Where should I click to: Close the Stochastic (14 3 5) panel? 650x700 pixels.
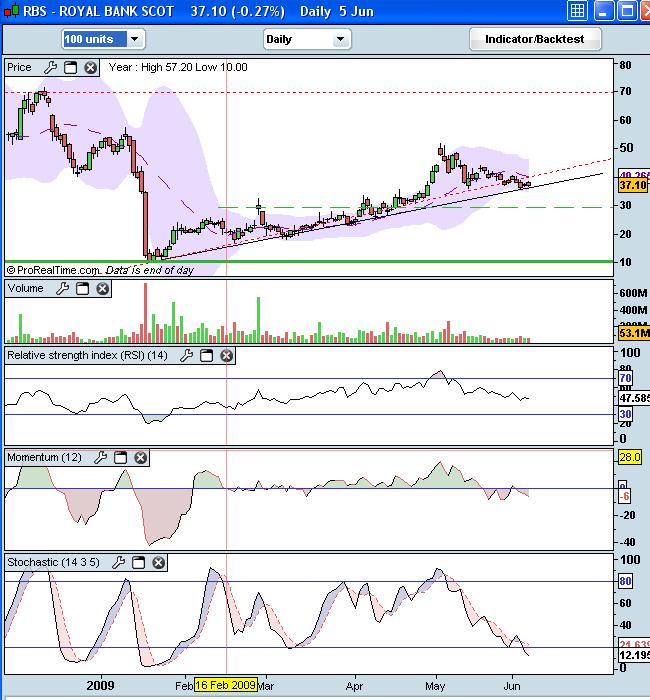[158, 562]
